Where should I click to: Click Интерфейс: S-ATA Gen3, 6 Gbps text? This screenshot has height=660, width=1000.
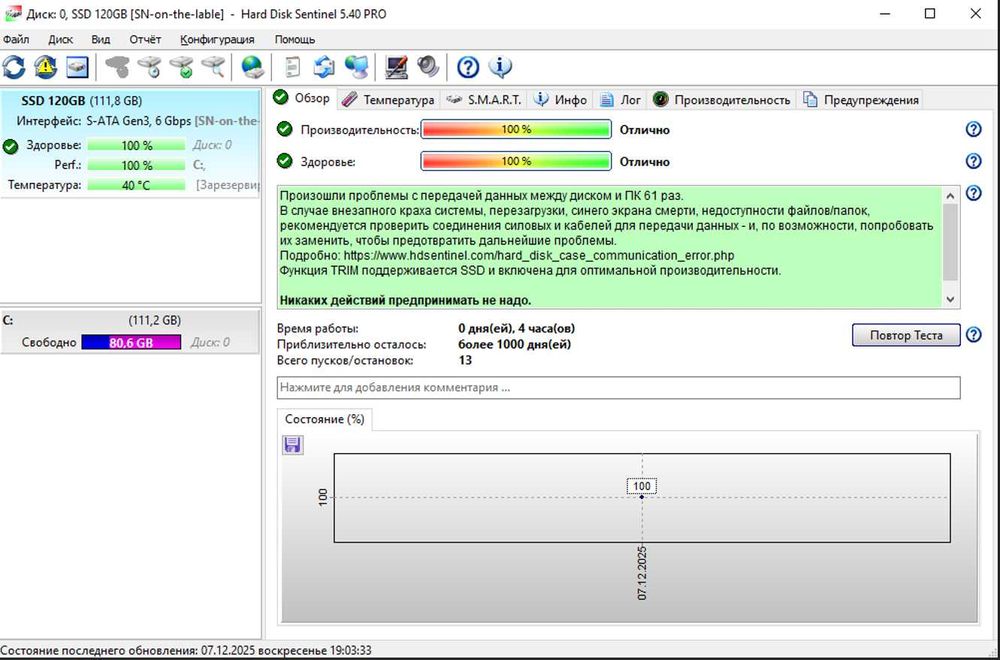(x=104, y=121)
